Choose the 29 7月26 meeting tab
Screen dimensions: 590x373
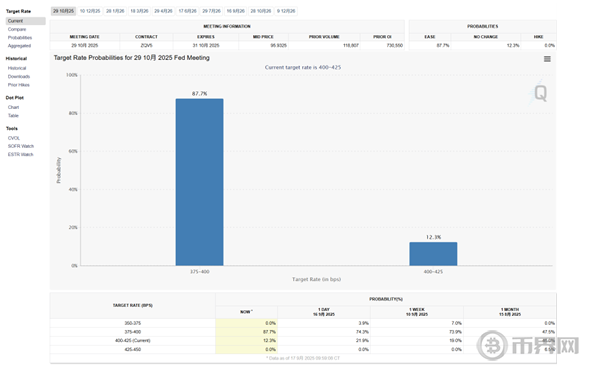click(211, 11)
